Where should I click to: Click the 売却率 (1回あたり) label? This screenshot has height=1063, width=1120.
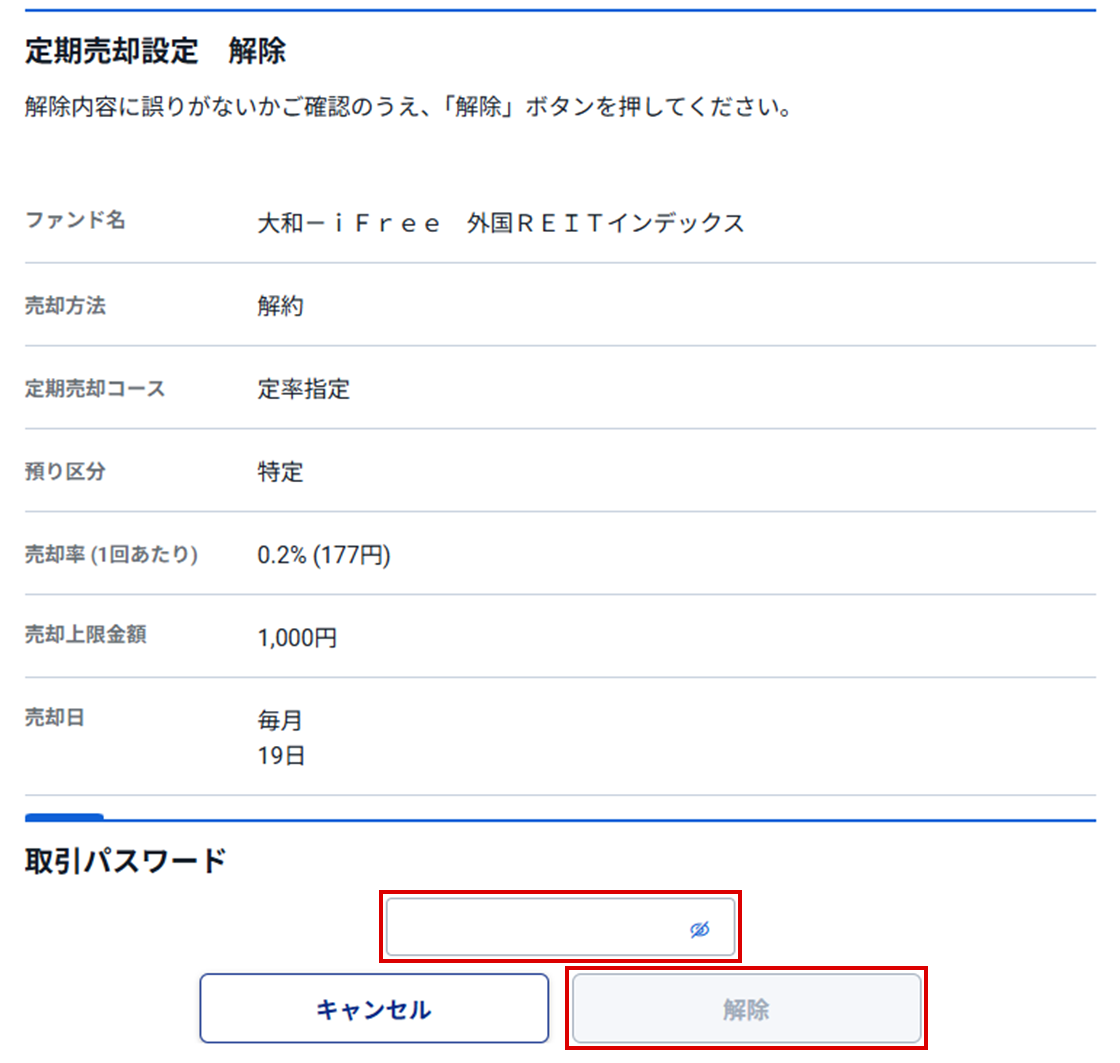coord(111,555)
